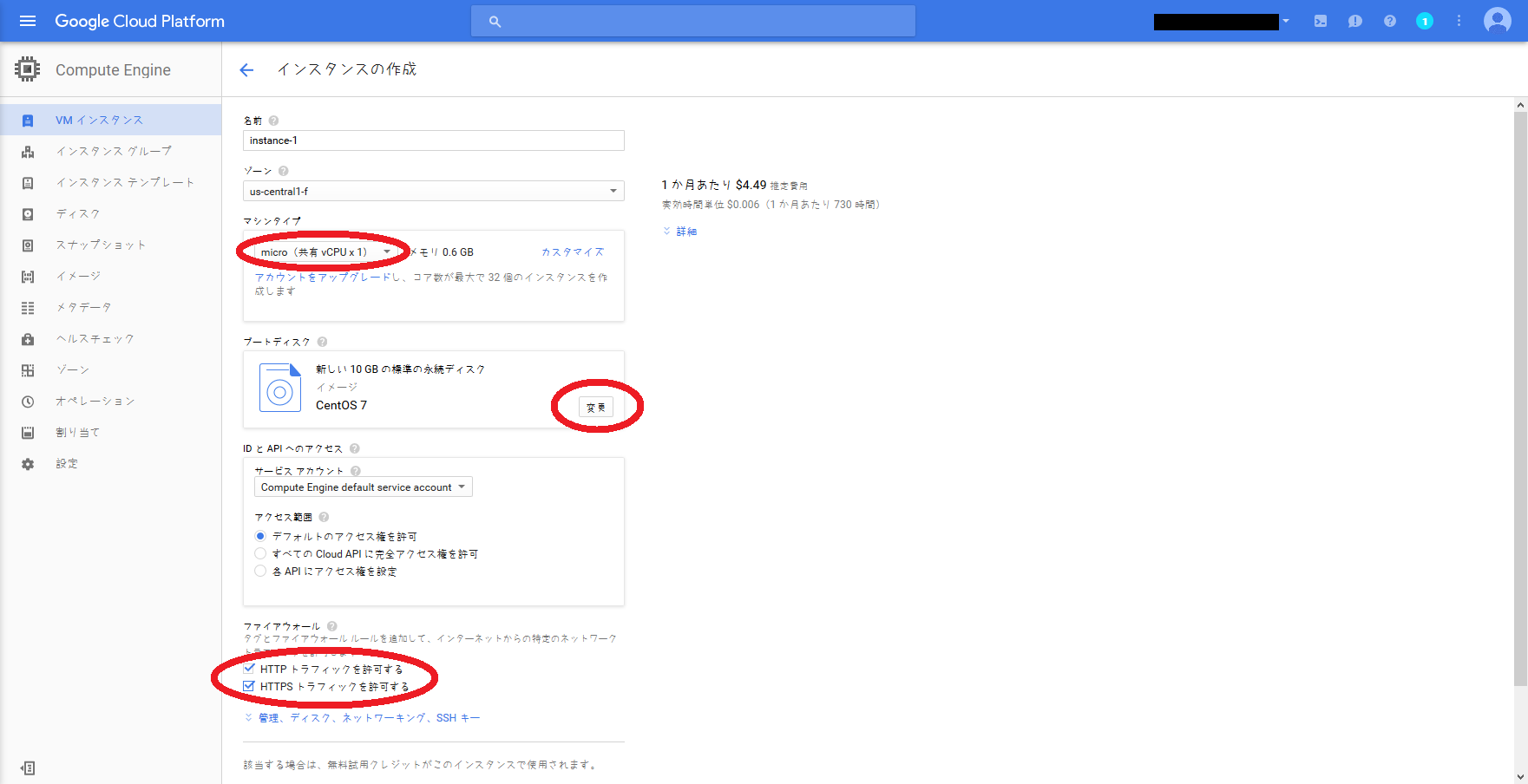This screenshot has width=1528, height=784.
Task: Click the Google Cloud Platform logo text
Action: tap(140, 22)
